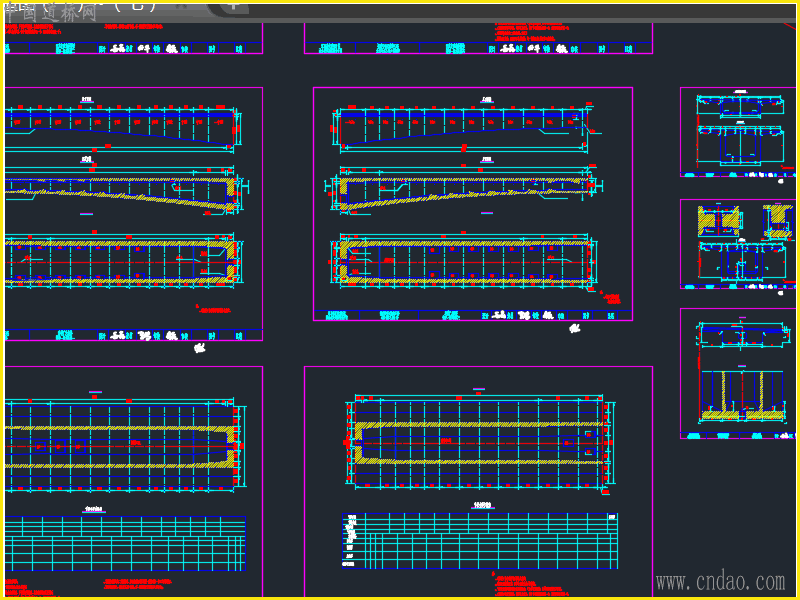Select the data table in bottom center sheet

point(480,541)
